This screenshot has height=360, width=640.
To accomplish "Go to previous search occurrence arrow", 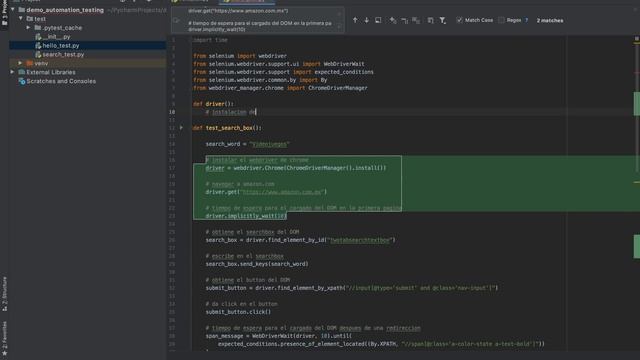I will [x=355, y=20].
